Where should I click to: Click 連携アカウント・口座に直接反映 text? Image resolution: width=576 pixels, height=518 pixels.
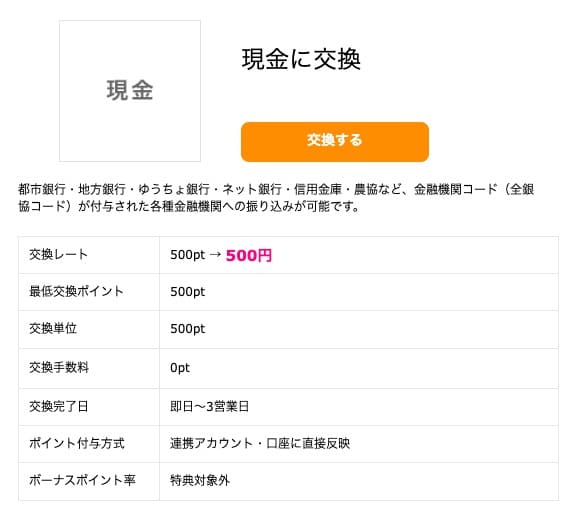tap(260, 443)
